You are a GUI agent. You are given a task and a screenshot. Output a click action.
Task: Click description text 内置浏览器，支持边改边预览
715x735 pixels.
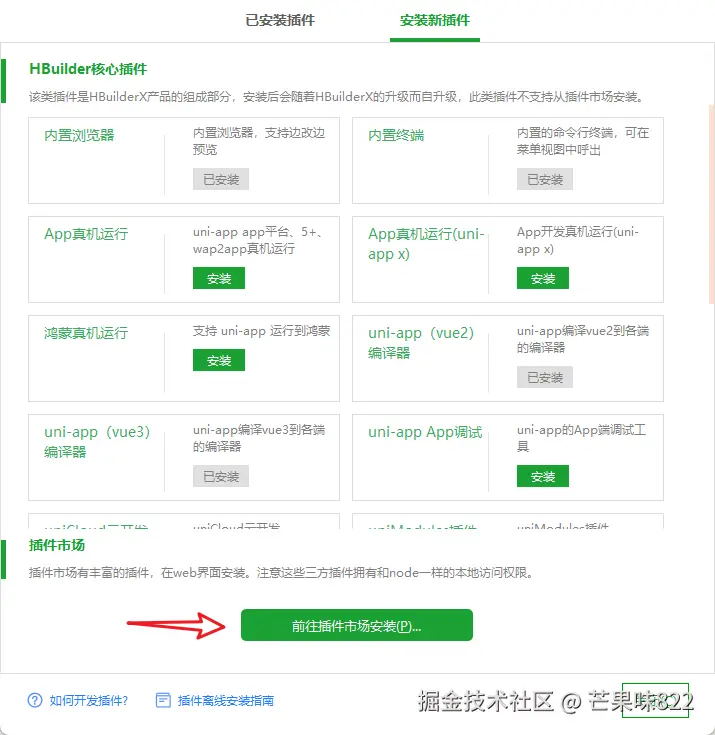[259, 141]
